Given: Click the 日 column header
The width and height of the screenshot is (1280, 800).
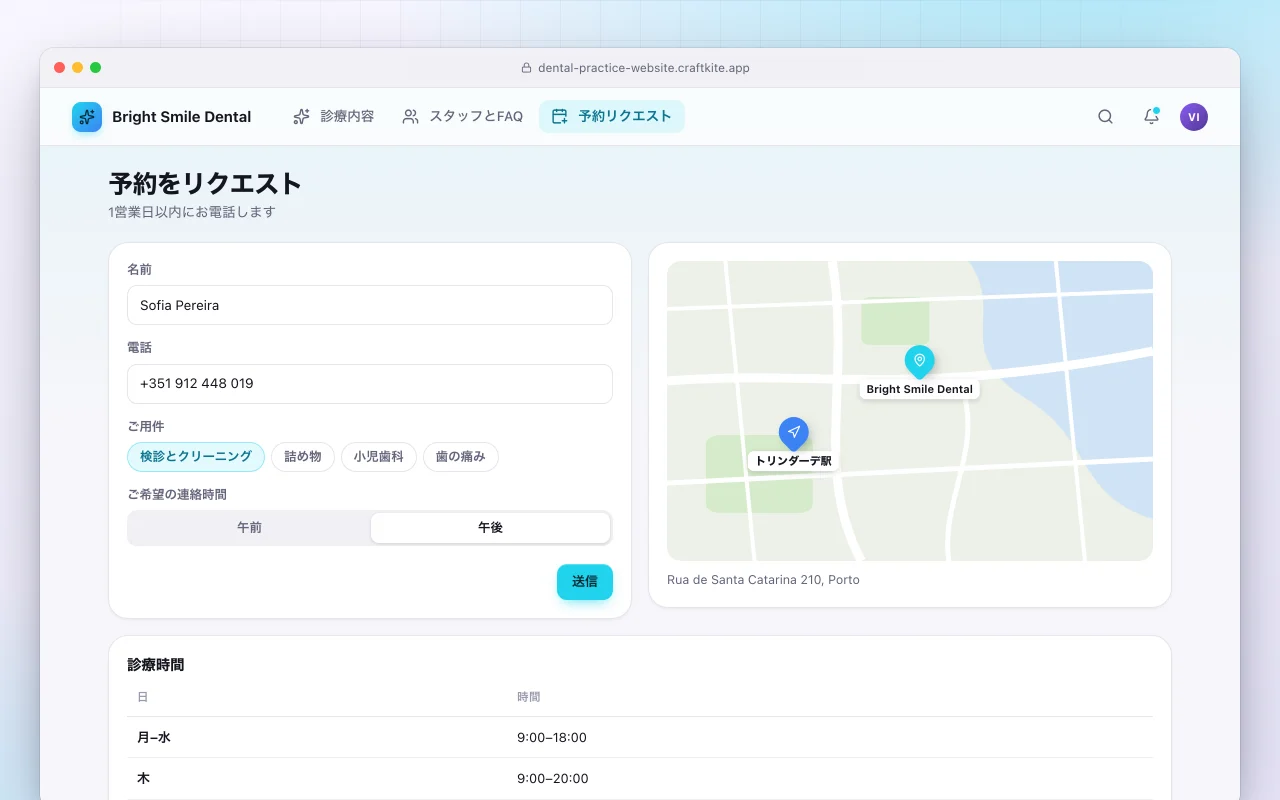Looking at the screenshot, I should [x=143, y=697].
